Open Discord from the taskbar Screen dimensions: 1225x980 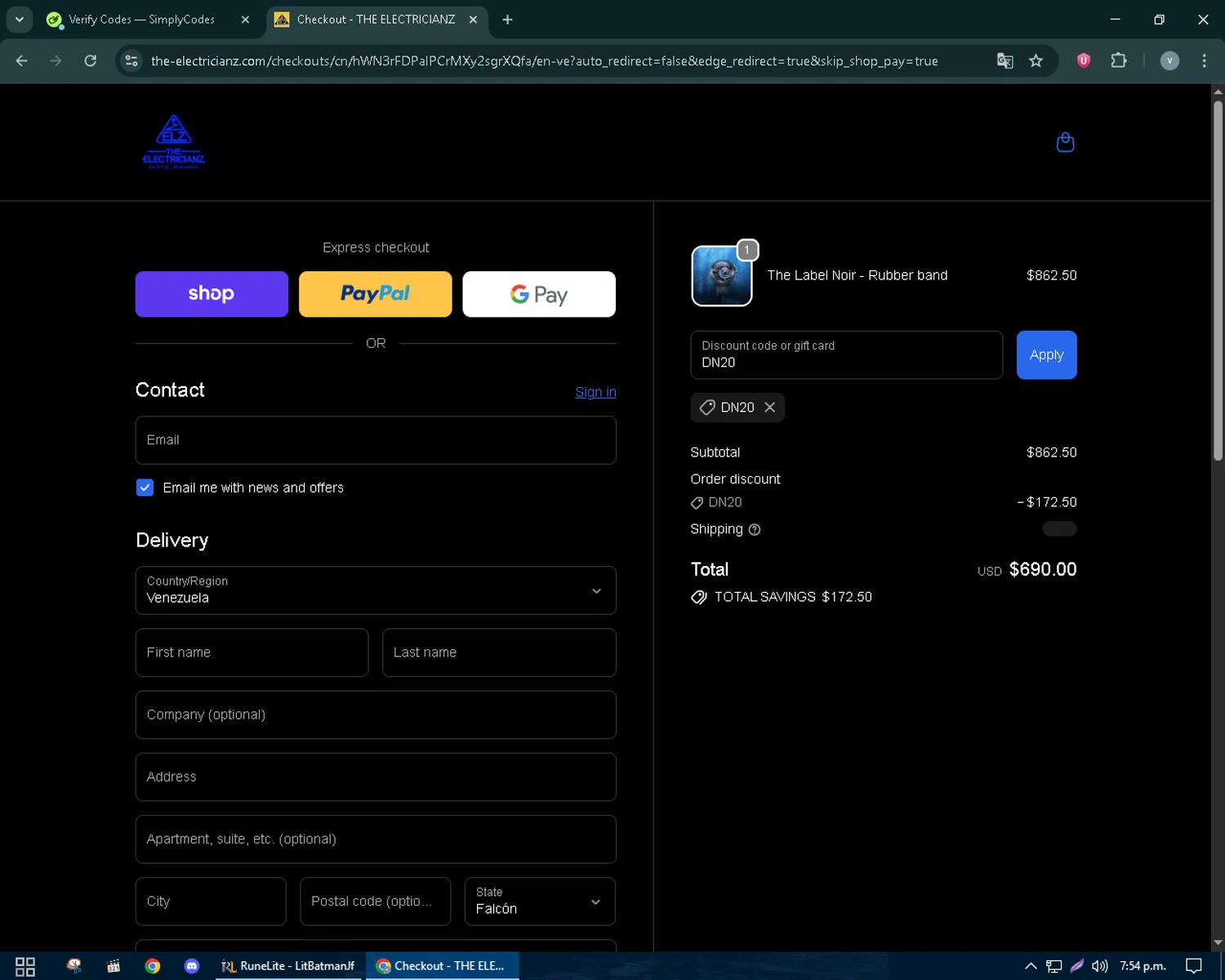click(x=192, y=966)
